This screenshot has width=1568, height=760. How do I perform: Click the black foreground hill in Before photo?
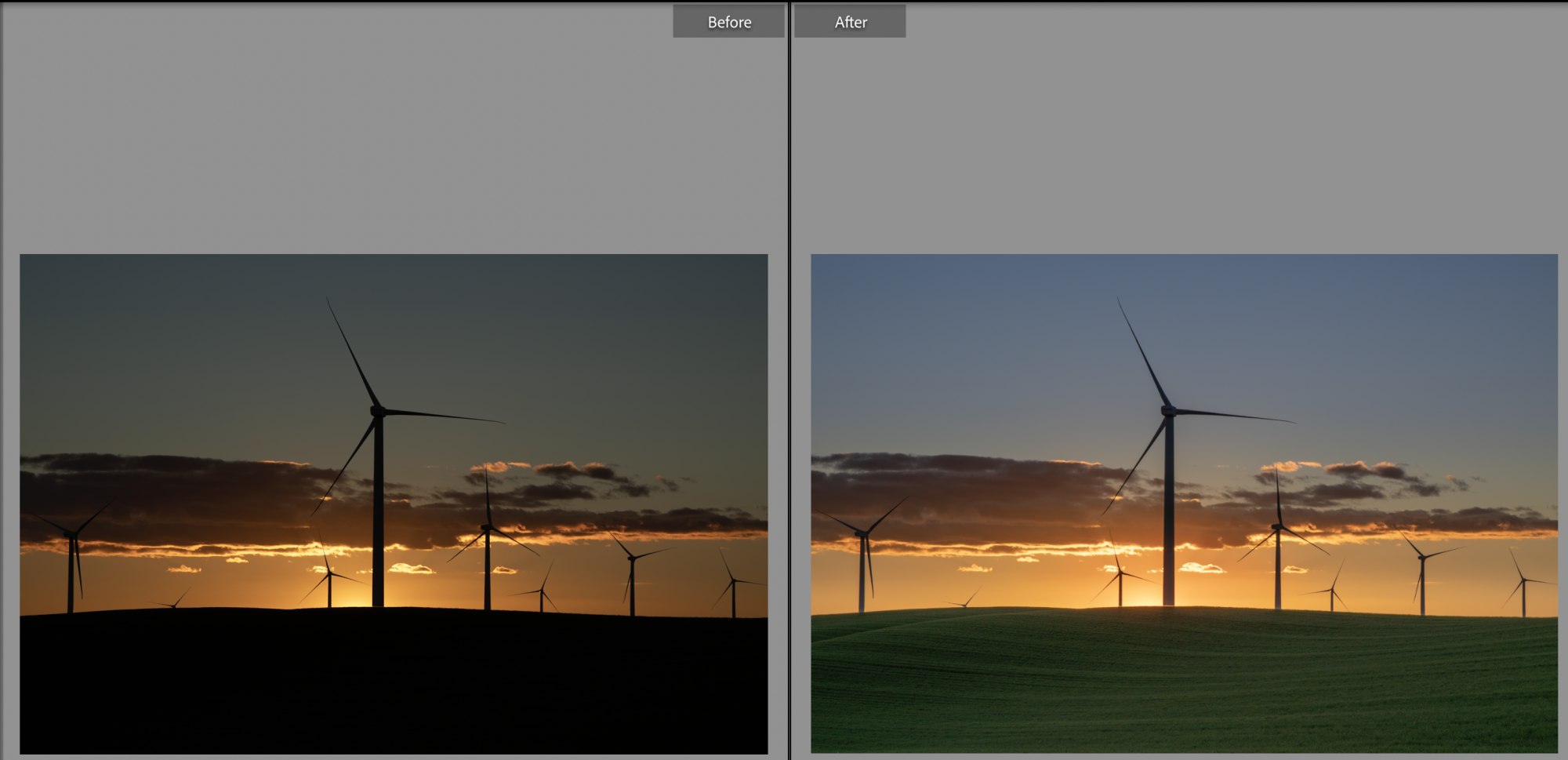point(392,682)
